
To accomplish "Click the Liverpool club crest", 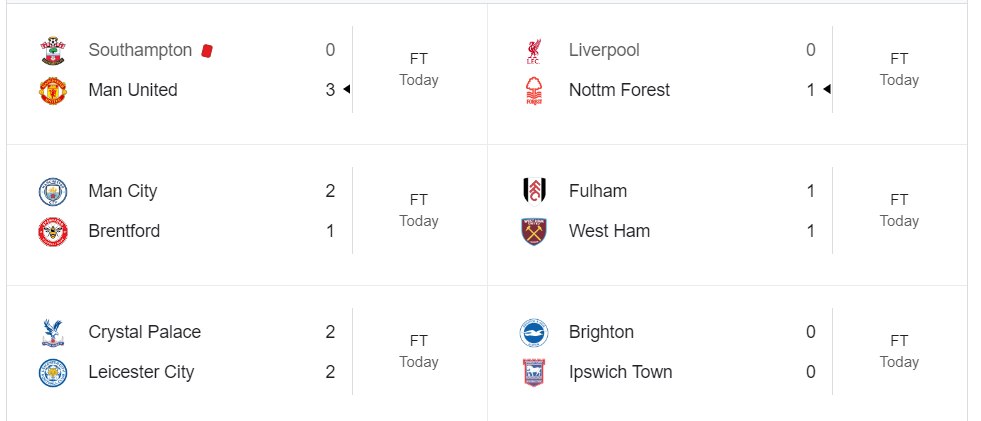I will tap(533, 51).
